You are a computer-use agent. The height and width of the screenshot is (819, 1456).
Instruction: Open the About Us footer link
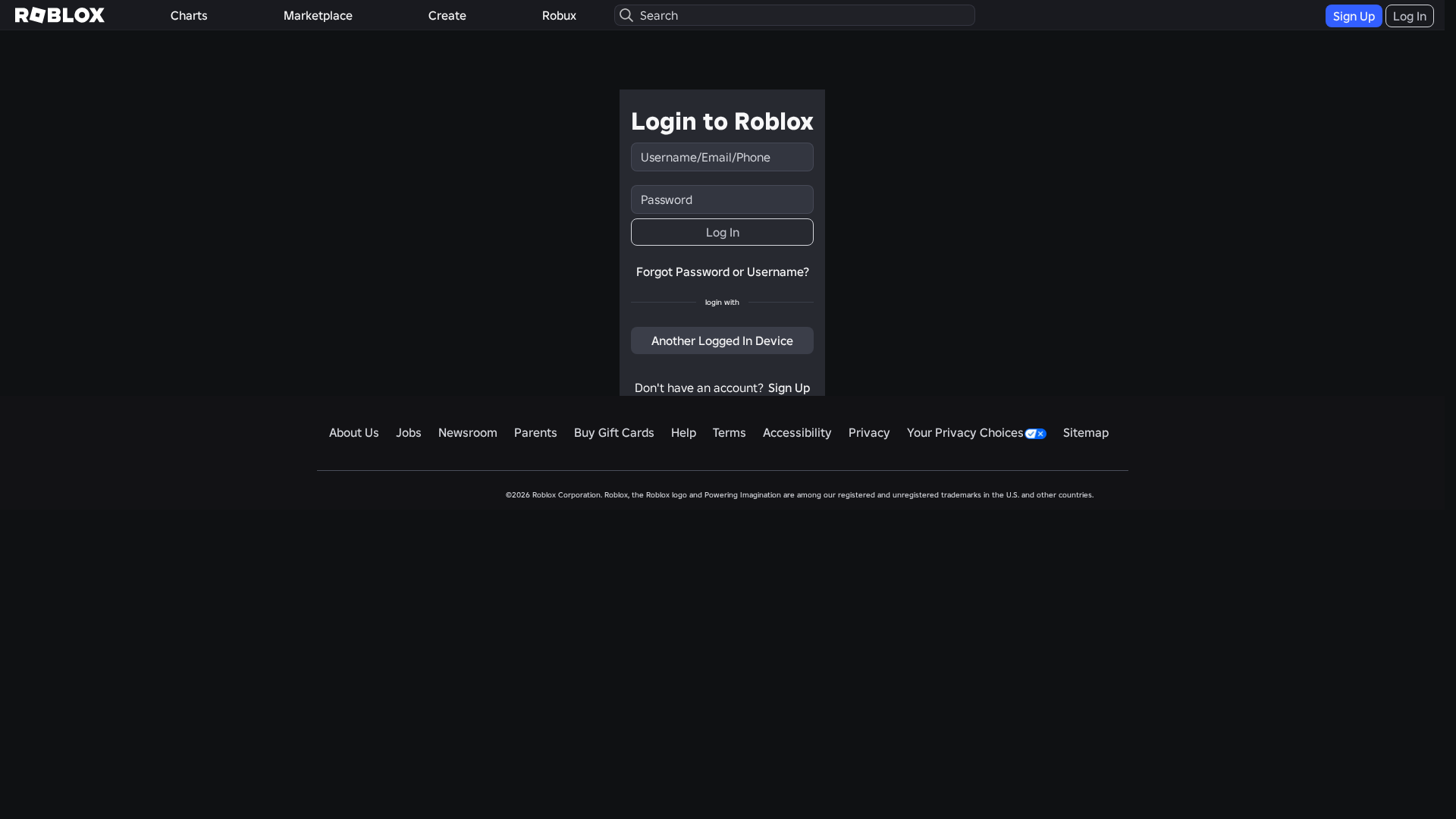coord(354,432)
